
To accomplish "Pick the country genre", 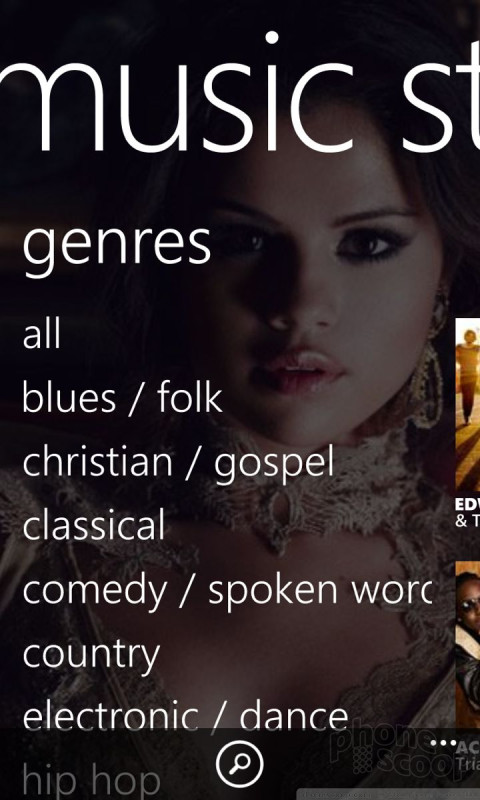I will pos(91,655).
